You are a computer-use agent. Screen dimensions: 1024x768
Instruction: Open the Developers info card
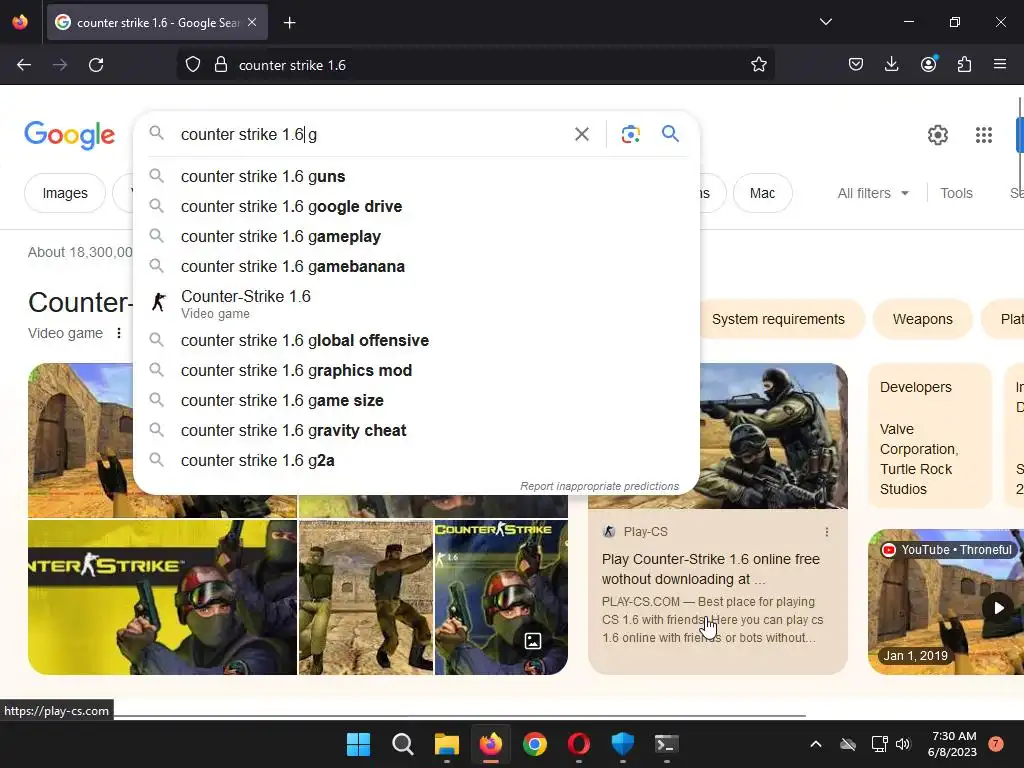click(929, 436)
